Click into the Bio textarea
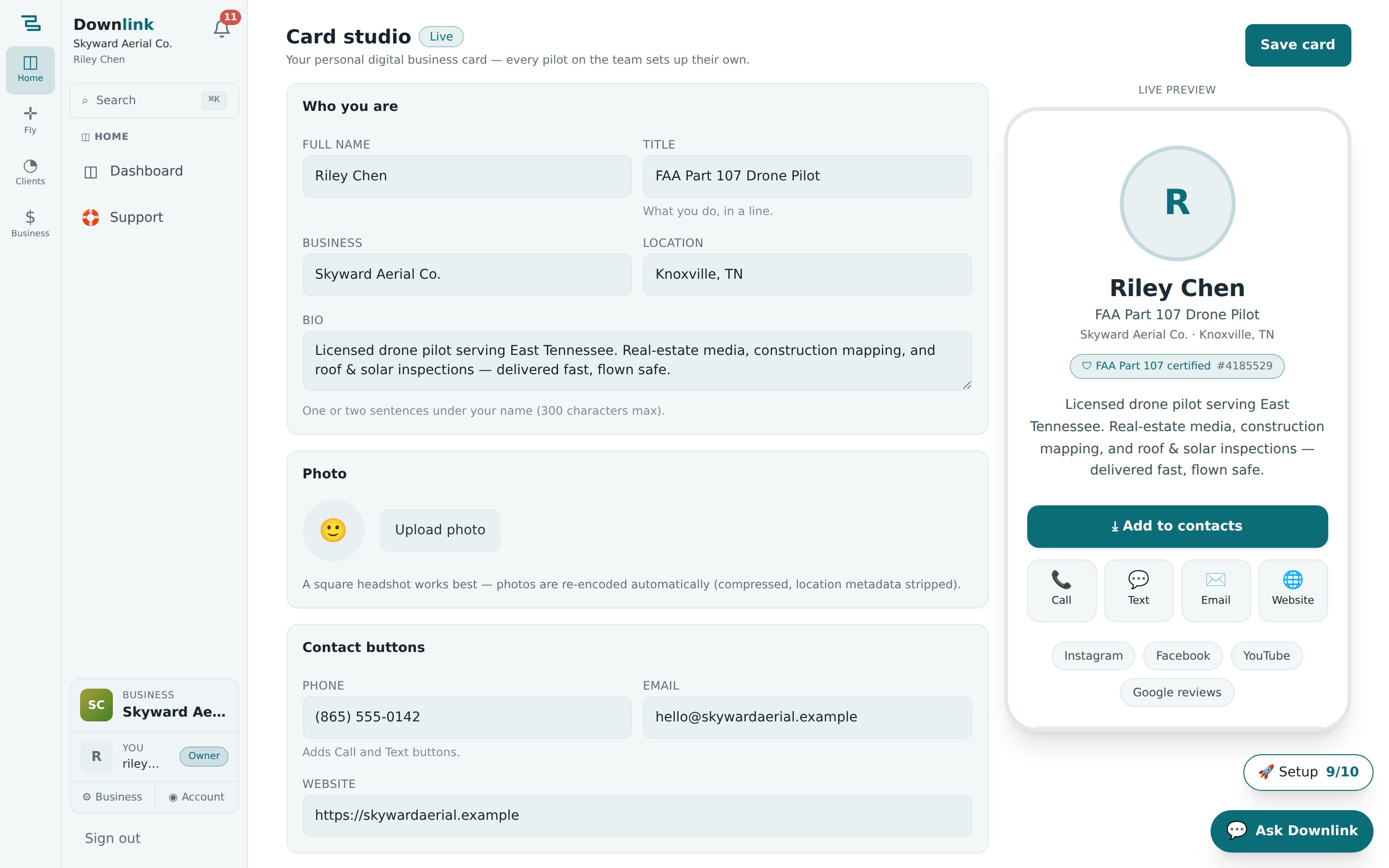The height and width of the screenshot is (868, 1389). pos(637,361)
